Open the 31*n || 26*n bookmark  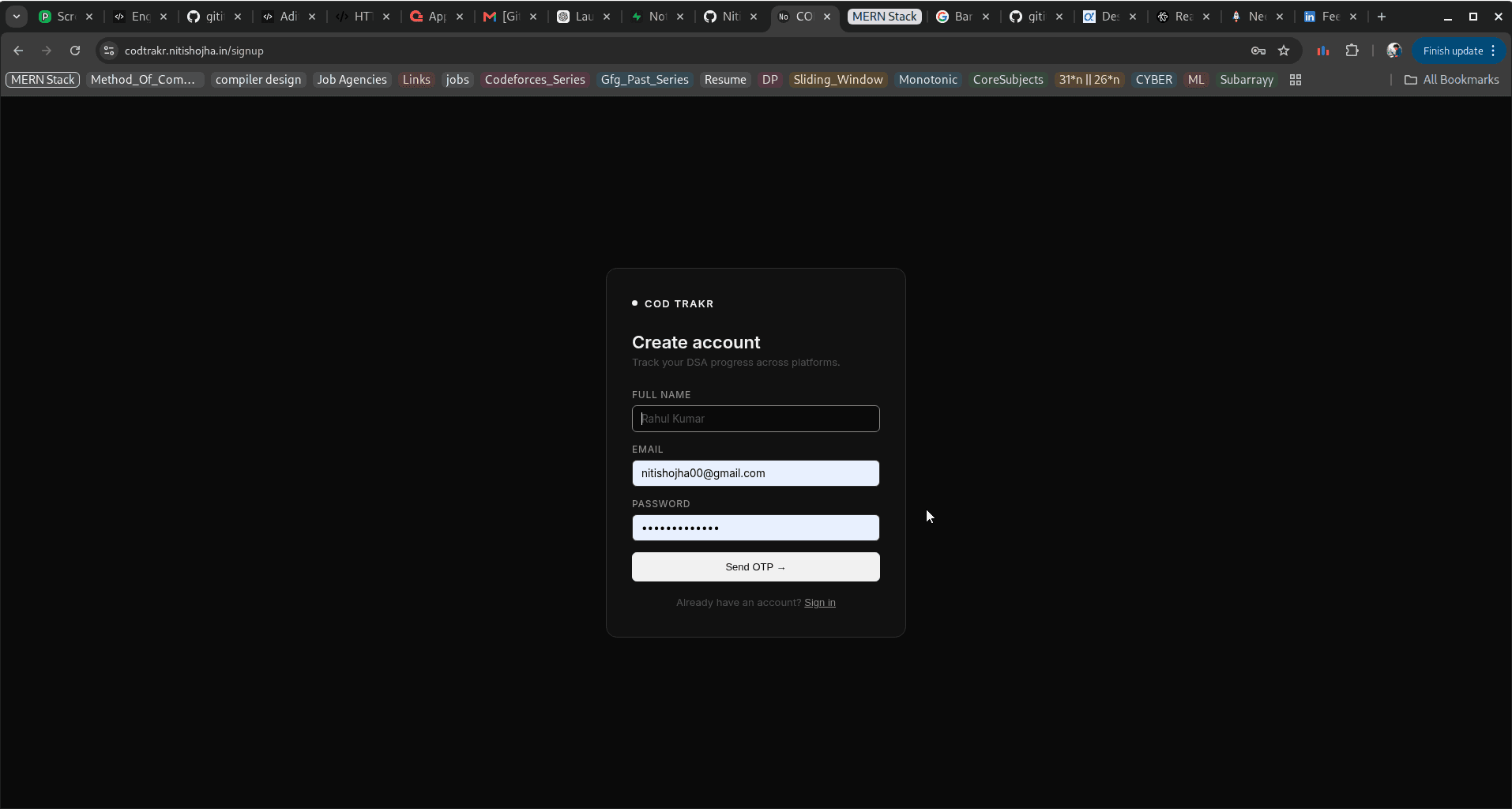[x=1089, y=80]
